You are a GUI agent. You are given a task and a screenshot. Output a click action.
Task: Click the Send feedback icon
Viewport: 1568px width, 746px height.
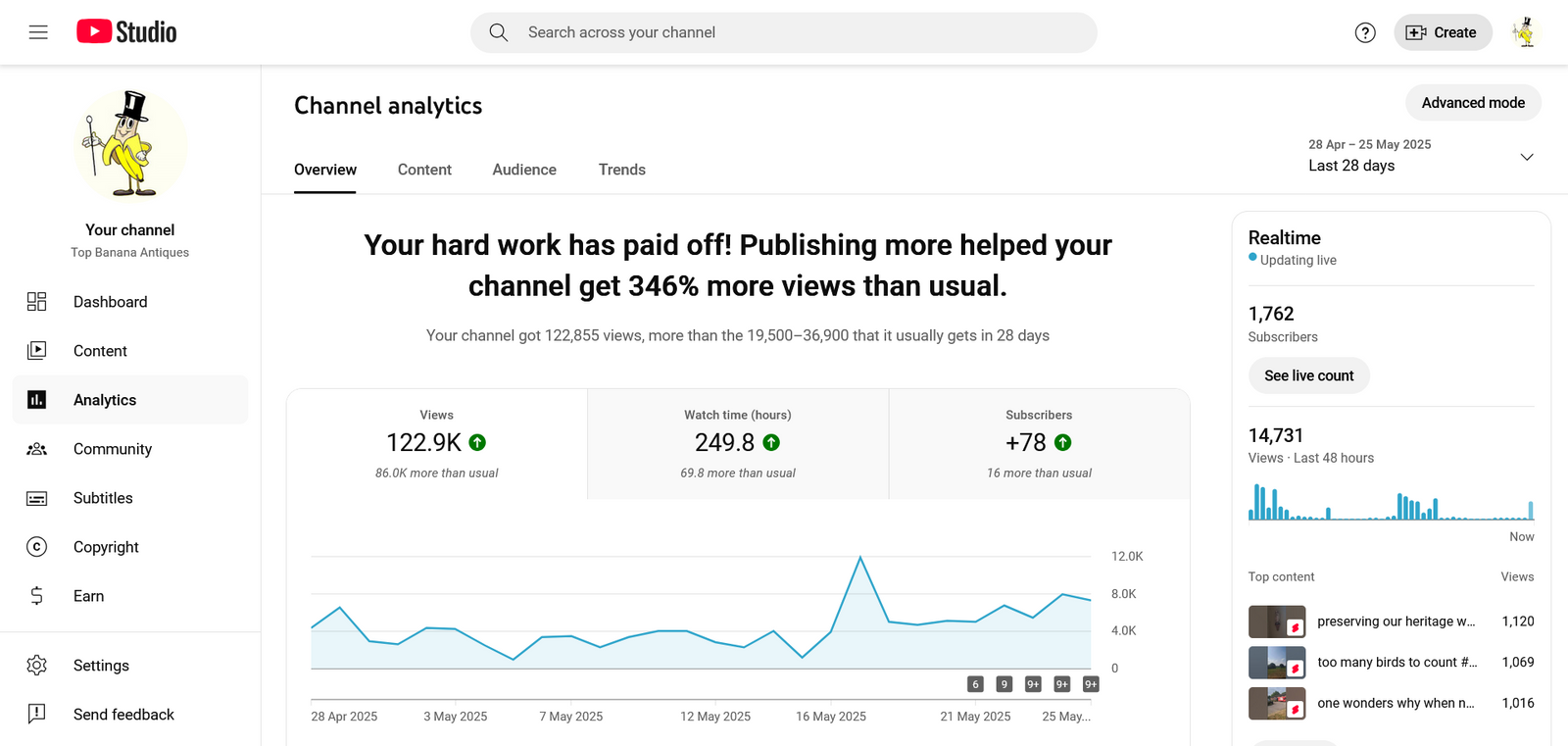click(x=37, y=715)
